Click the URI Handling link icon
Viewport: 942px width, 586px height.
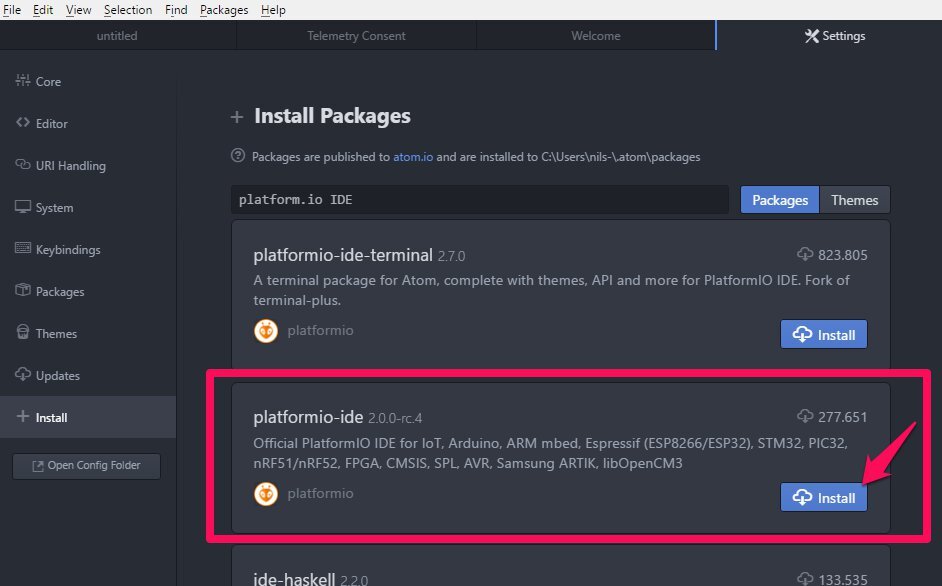coord(23,165)
